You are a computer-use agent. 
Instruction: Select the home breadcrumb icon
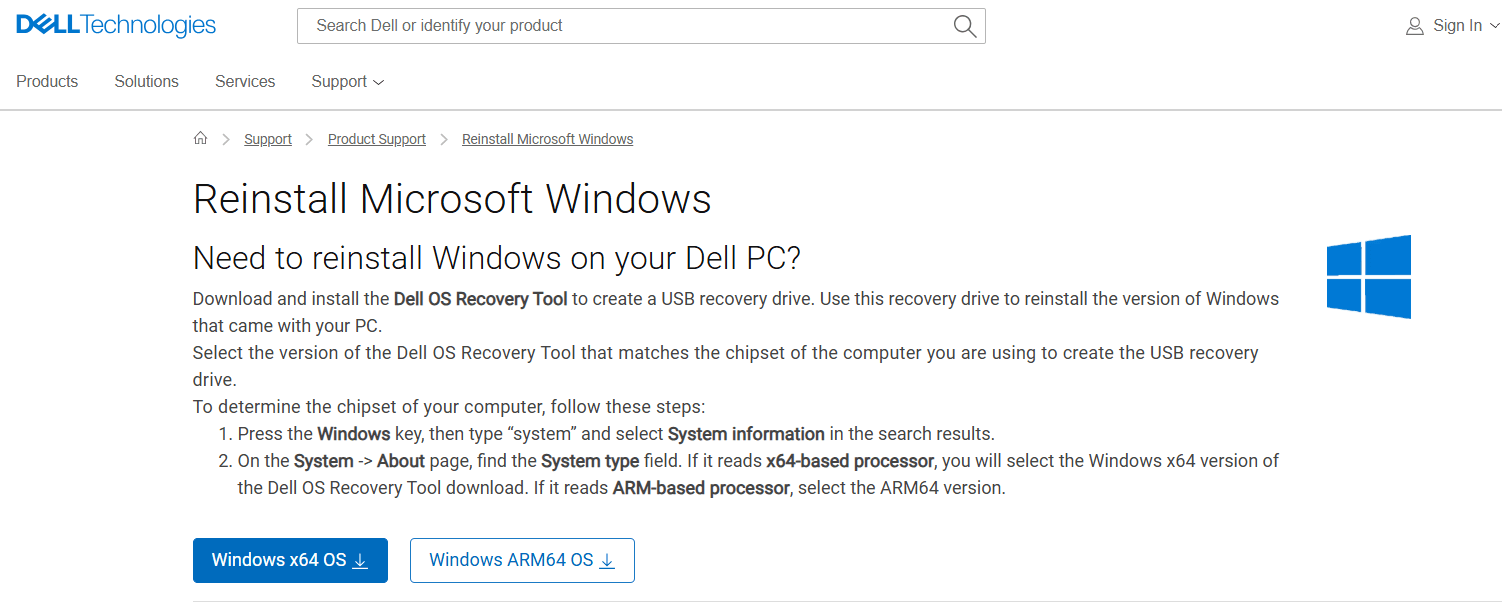200,137
